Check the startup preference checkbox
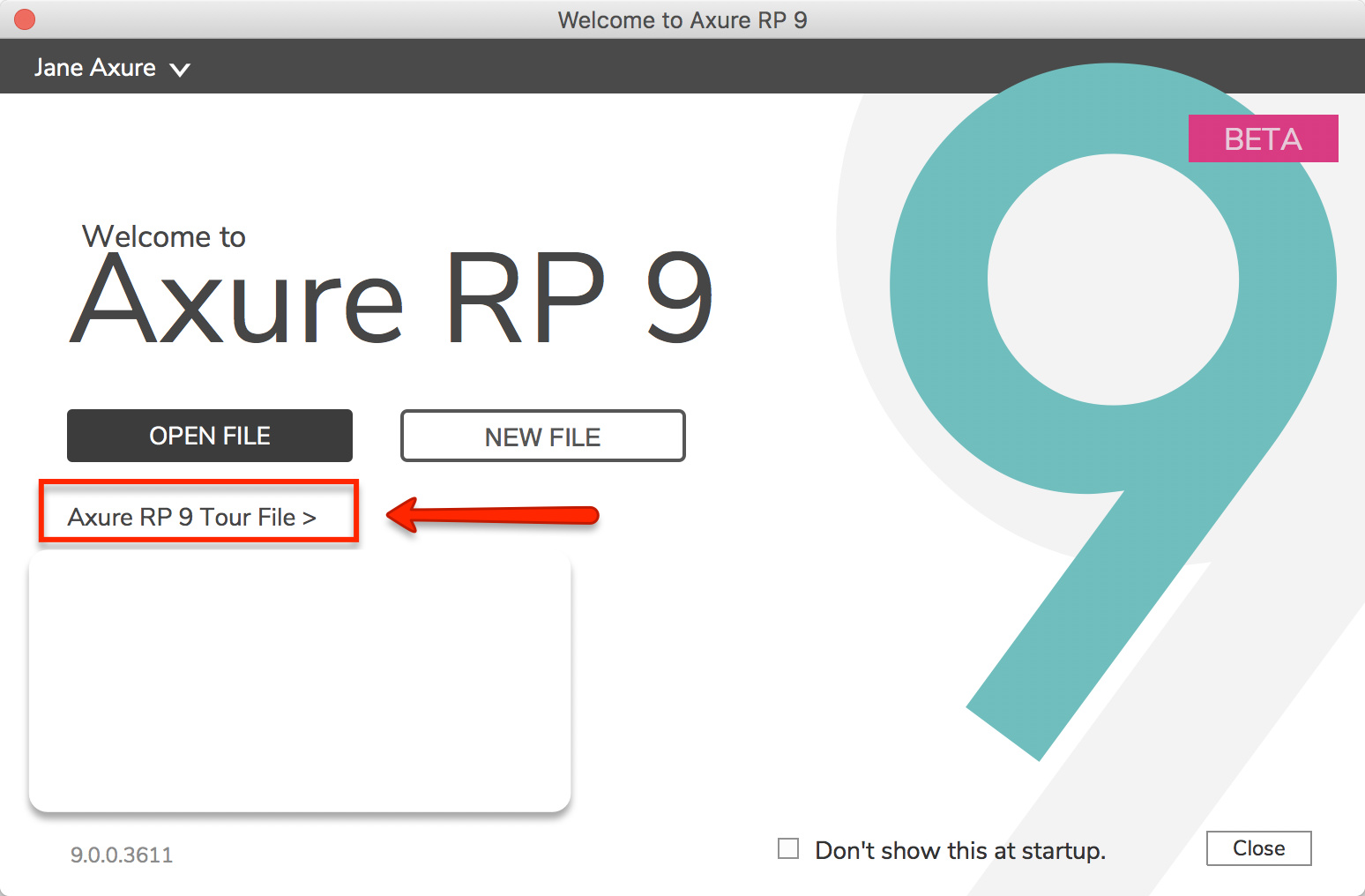Screen dimensions: 1365x896 click(787, 847)
